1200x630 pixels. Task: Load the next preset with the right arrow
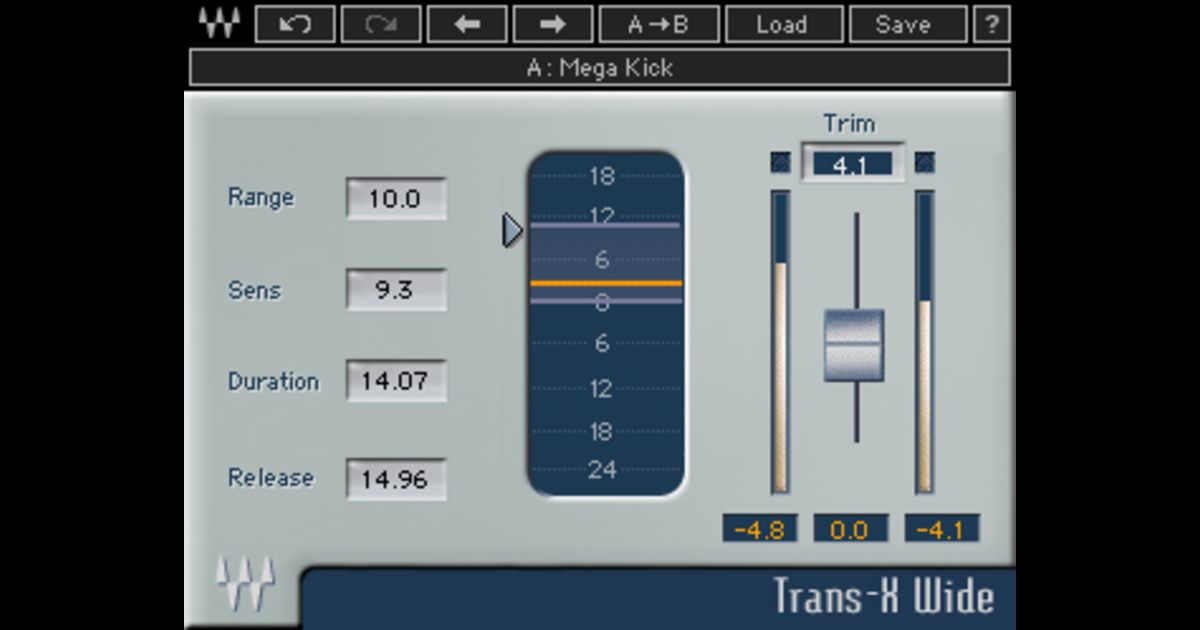(552, 24)
